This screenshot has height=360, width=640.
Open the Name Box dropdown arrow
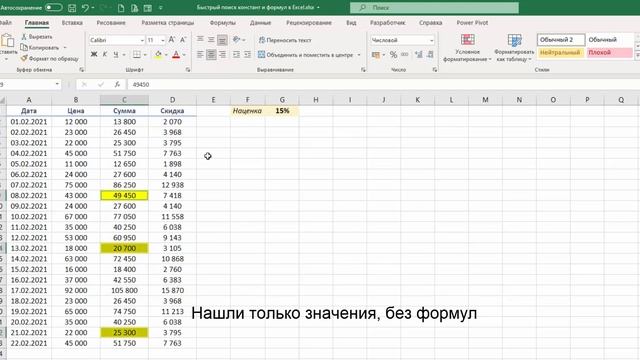57,84
